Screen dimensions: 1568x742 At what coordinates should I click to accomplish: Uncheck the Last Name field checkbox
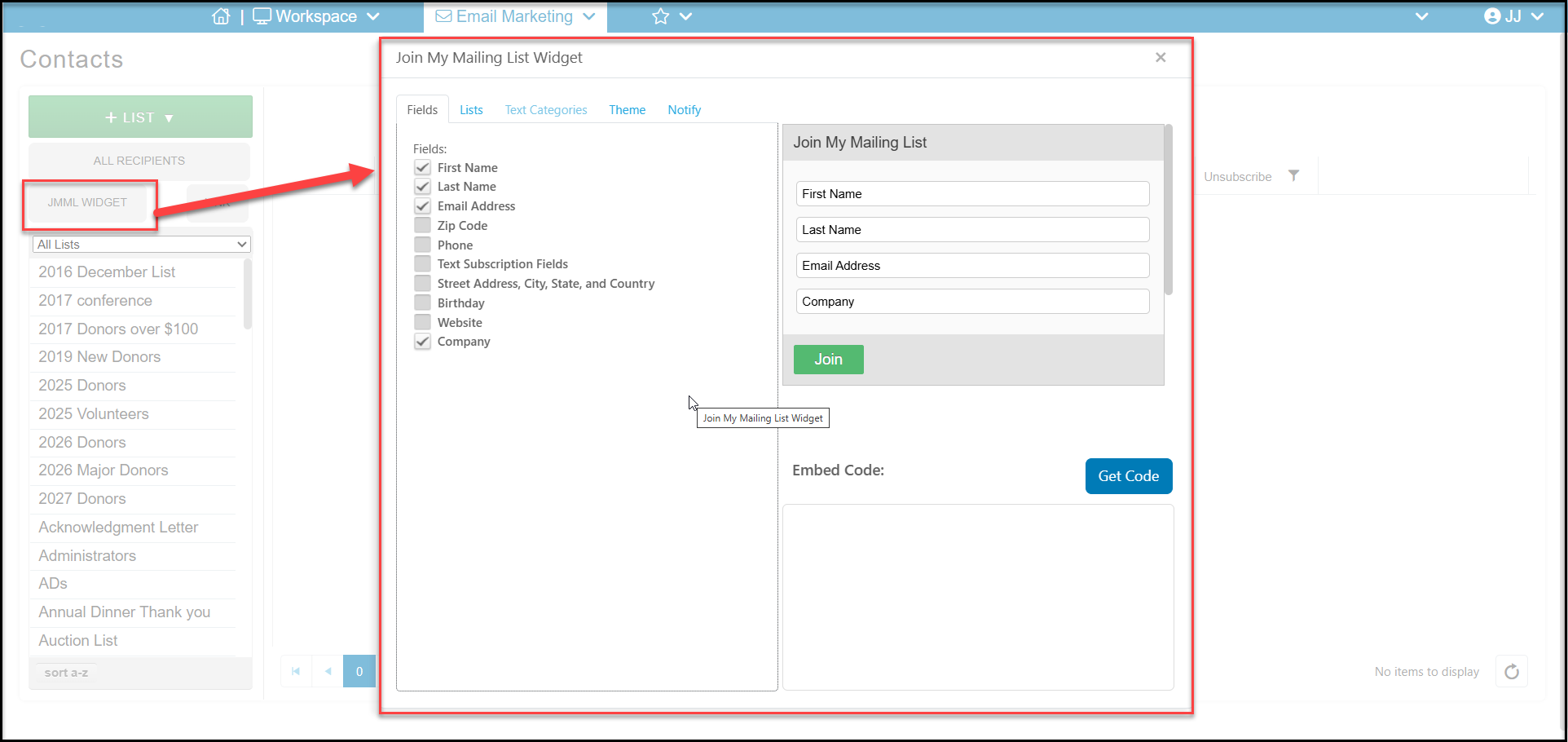coord(422,187)
